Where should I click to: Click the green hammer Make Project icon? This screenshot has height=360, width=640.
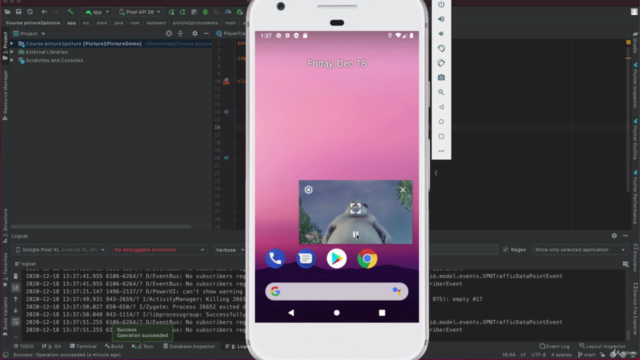coord(70,12)
